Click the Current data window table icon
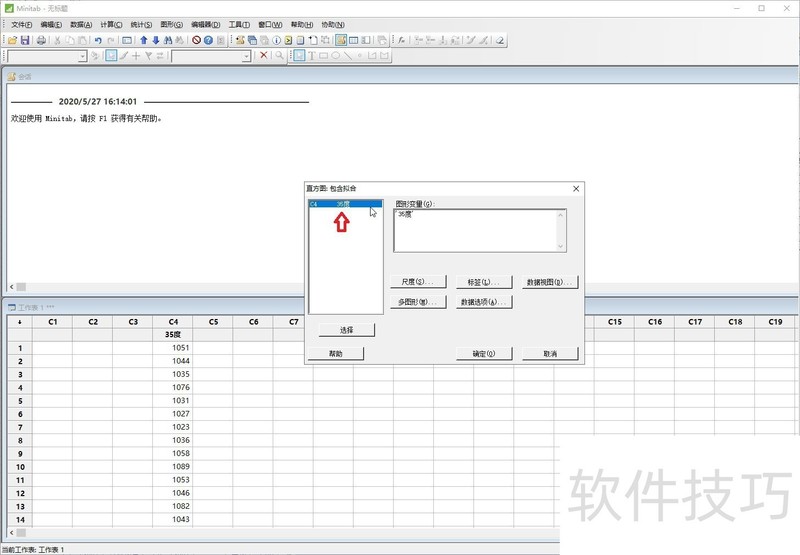 (x=354, y=40)
